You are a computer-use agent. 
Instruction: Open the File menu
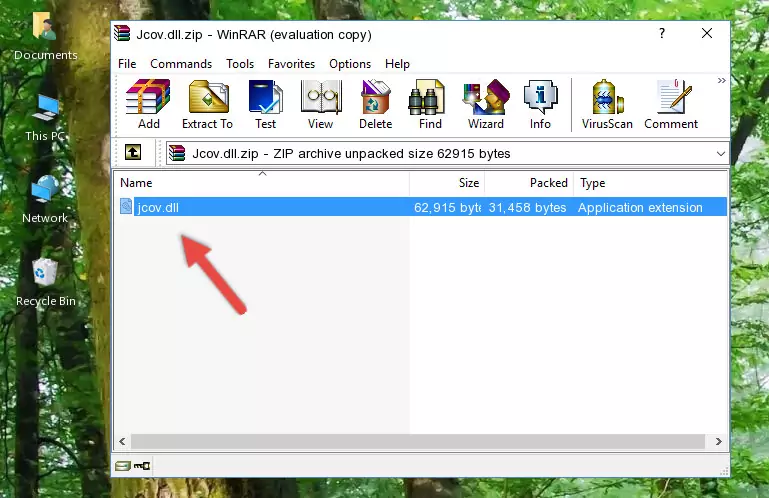(x=127, y=64)
